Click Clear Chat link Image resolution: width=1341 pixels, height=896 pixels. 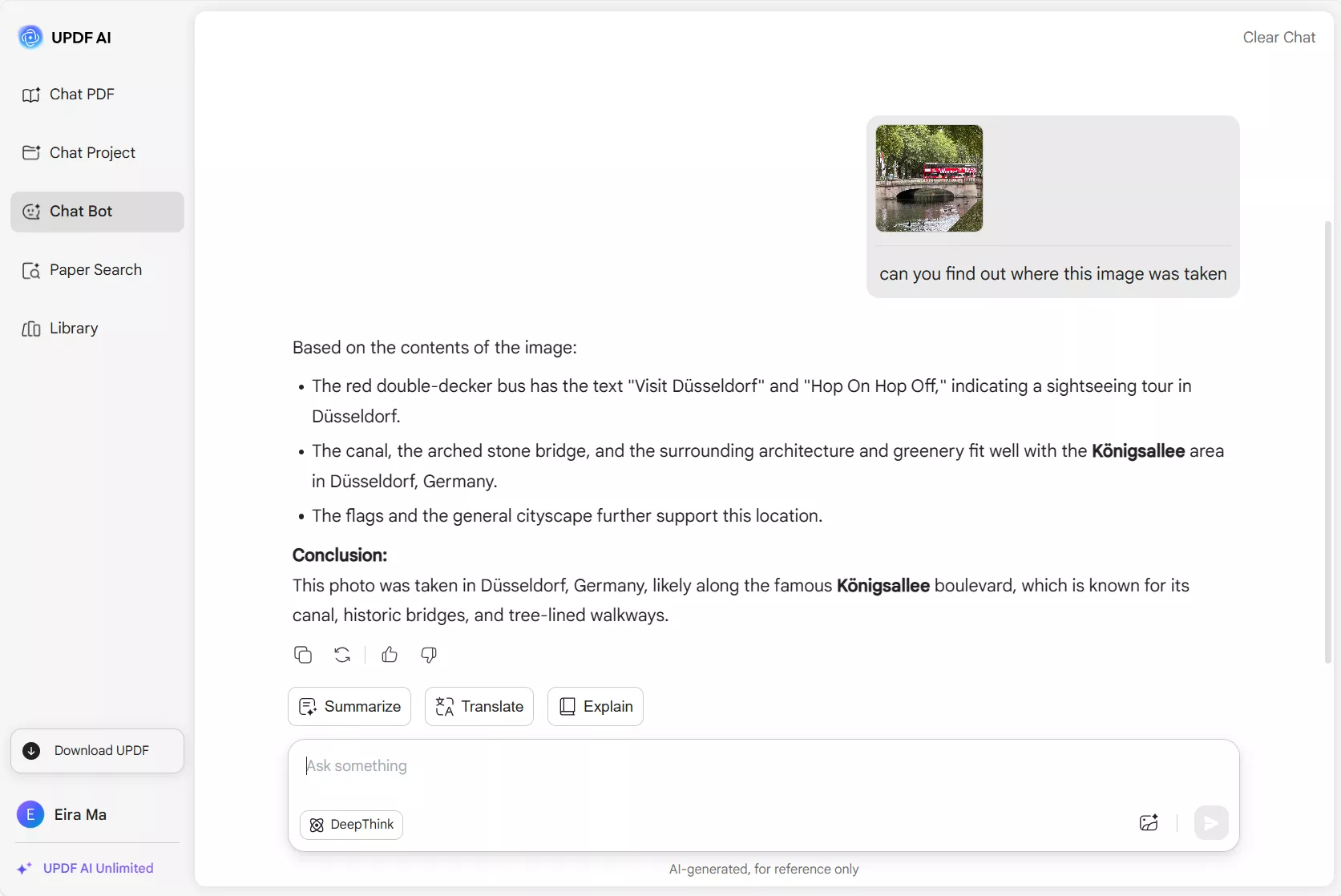1278,38
